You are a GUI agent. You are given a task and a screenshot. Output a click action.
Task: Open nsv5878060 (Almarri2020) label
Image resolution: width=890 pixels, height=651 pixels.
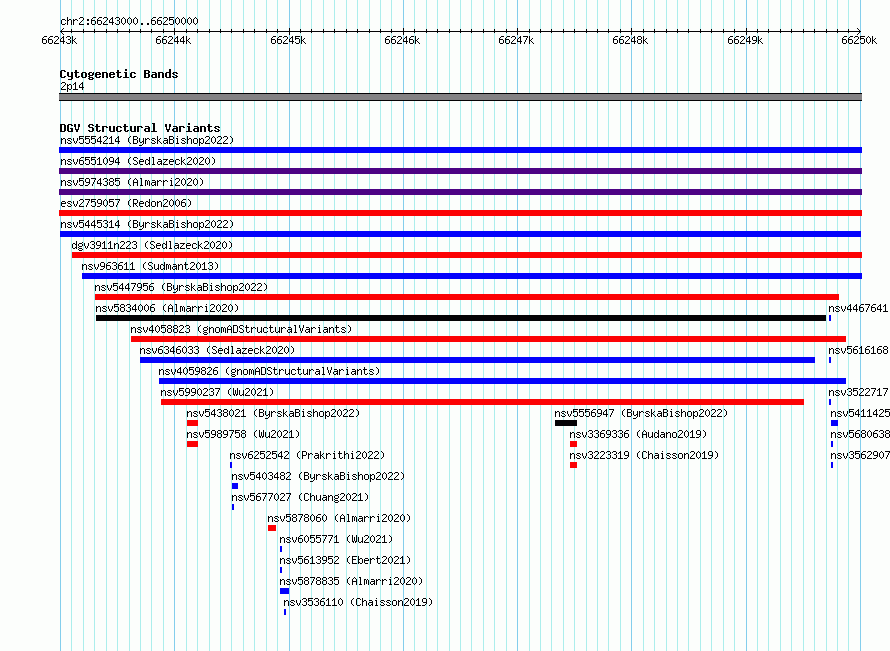tap(339, 518)
